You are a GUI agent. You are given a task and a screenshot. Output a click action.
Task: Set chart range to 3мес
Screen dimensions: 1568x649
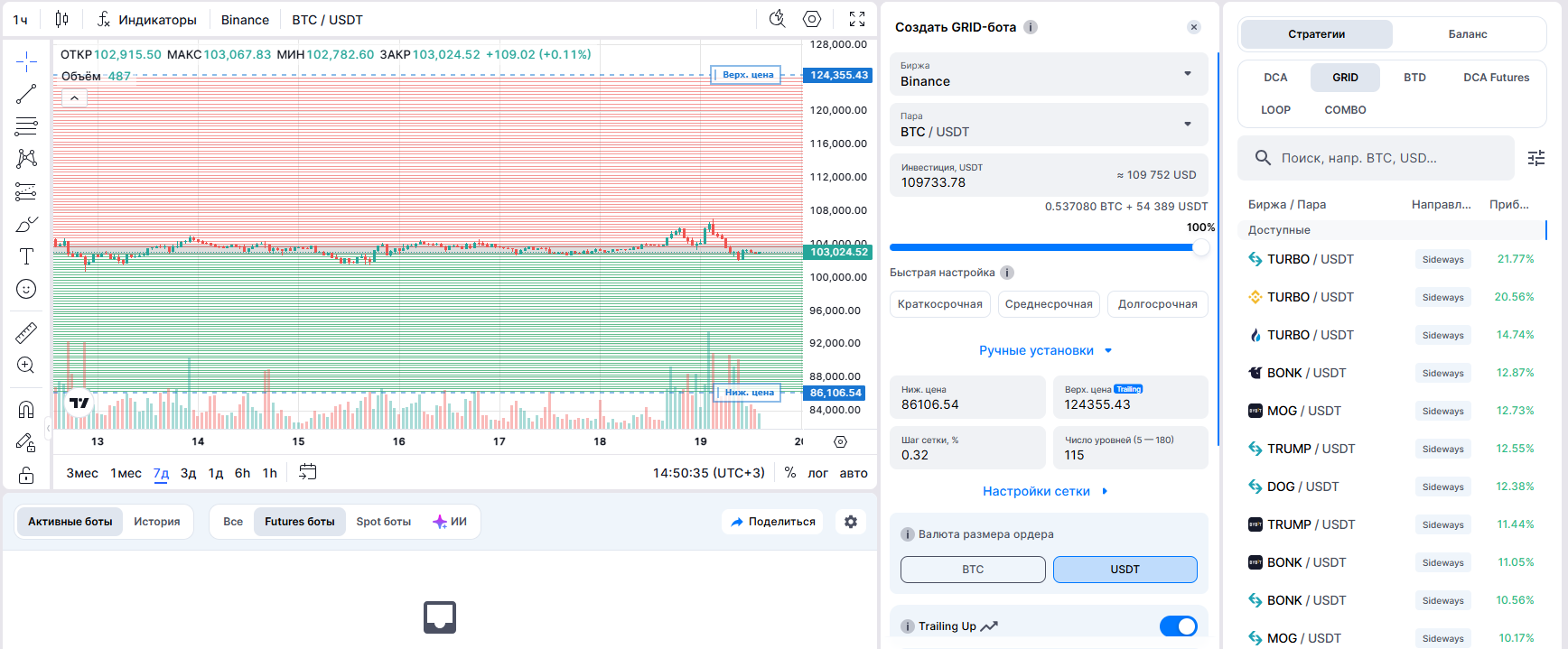[x=82, y=473]
